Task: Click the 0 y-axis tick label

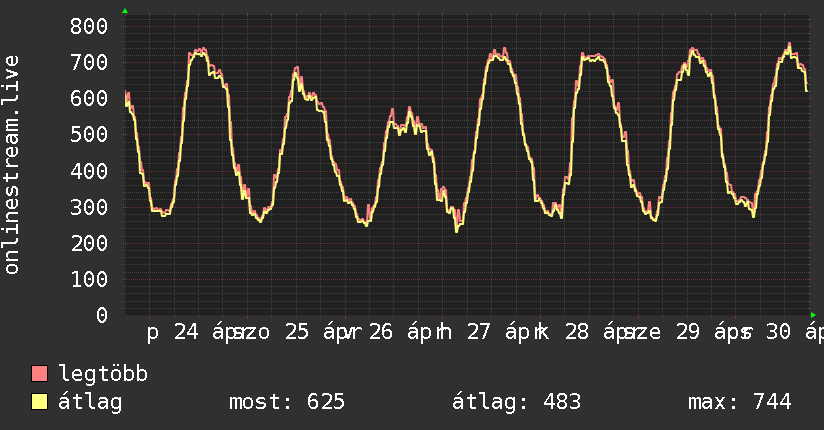Action: [101, 315]
